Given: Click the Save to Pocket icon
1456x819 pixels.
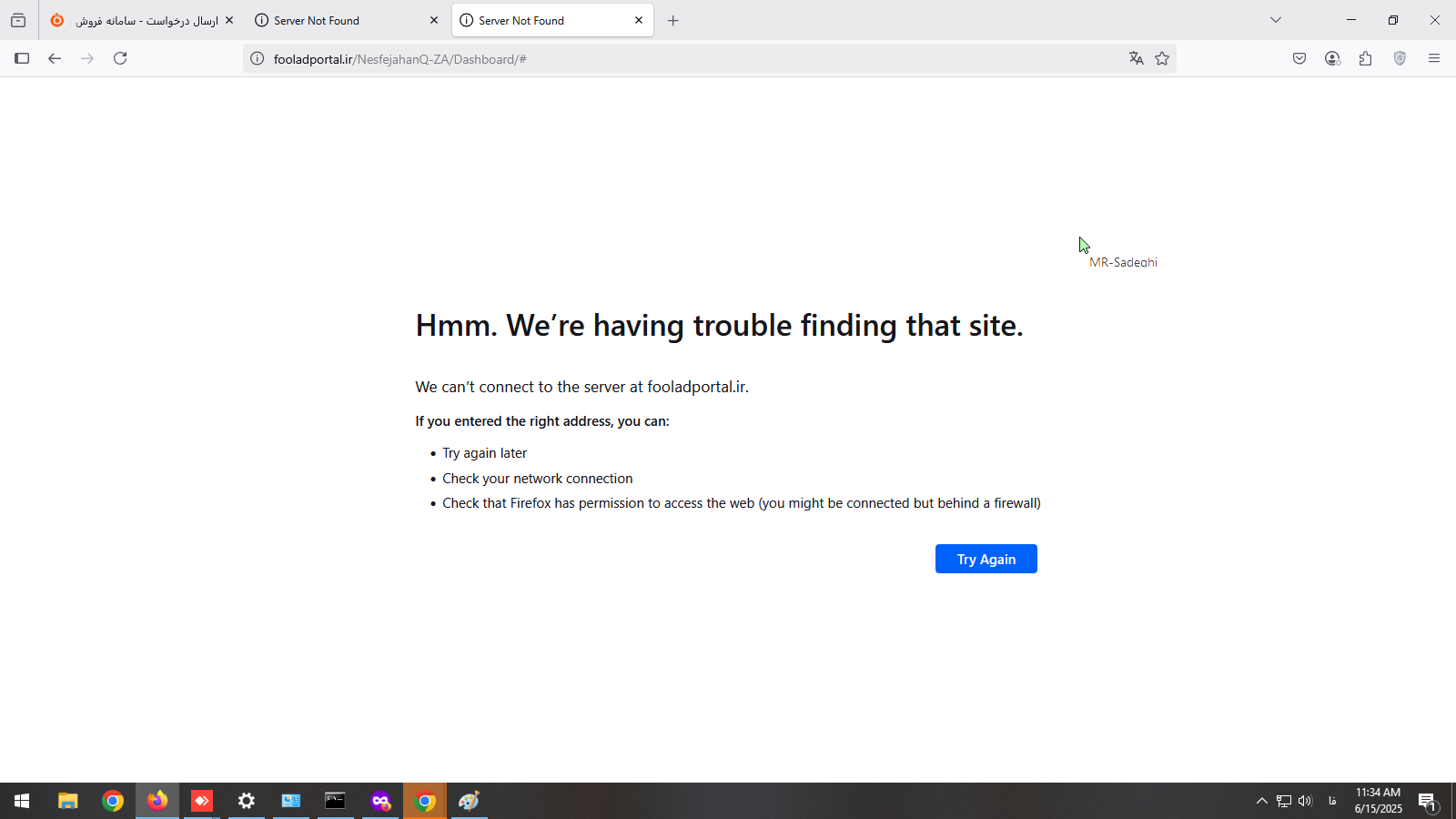Looking at the screenshot, I should pyautogui.click(x=1299, y=58).
